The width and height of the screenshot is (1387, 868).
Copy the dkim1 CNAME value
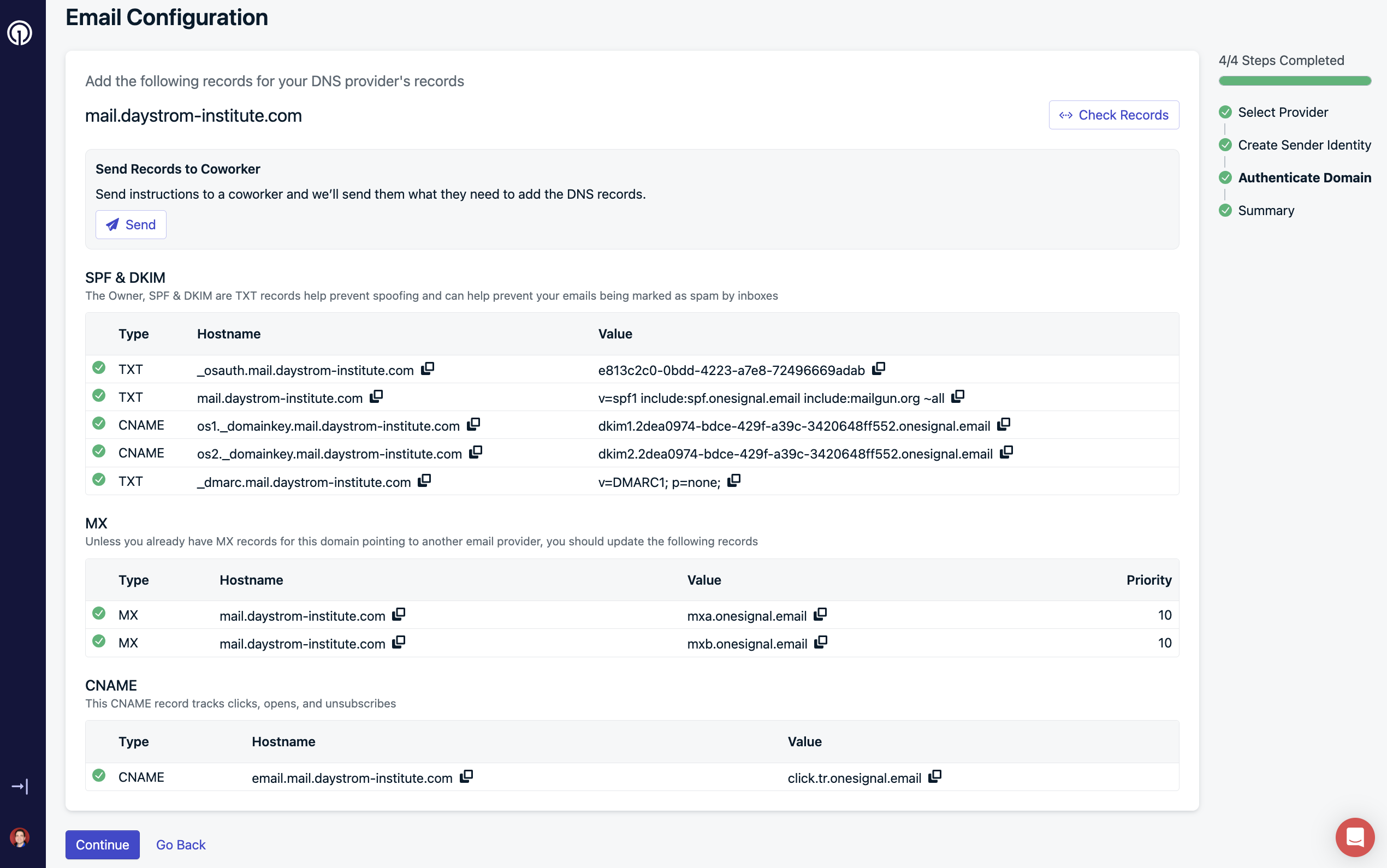1004,424
